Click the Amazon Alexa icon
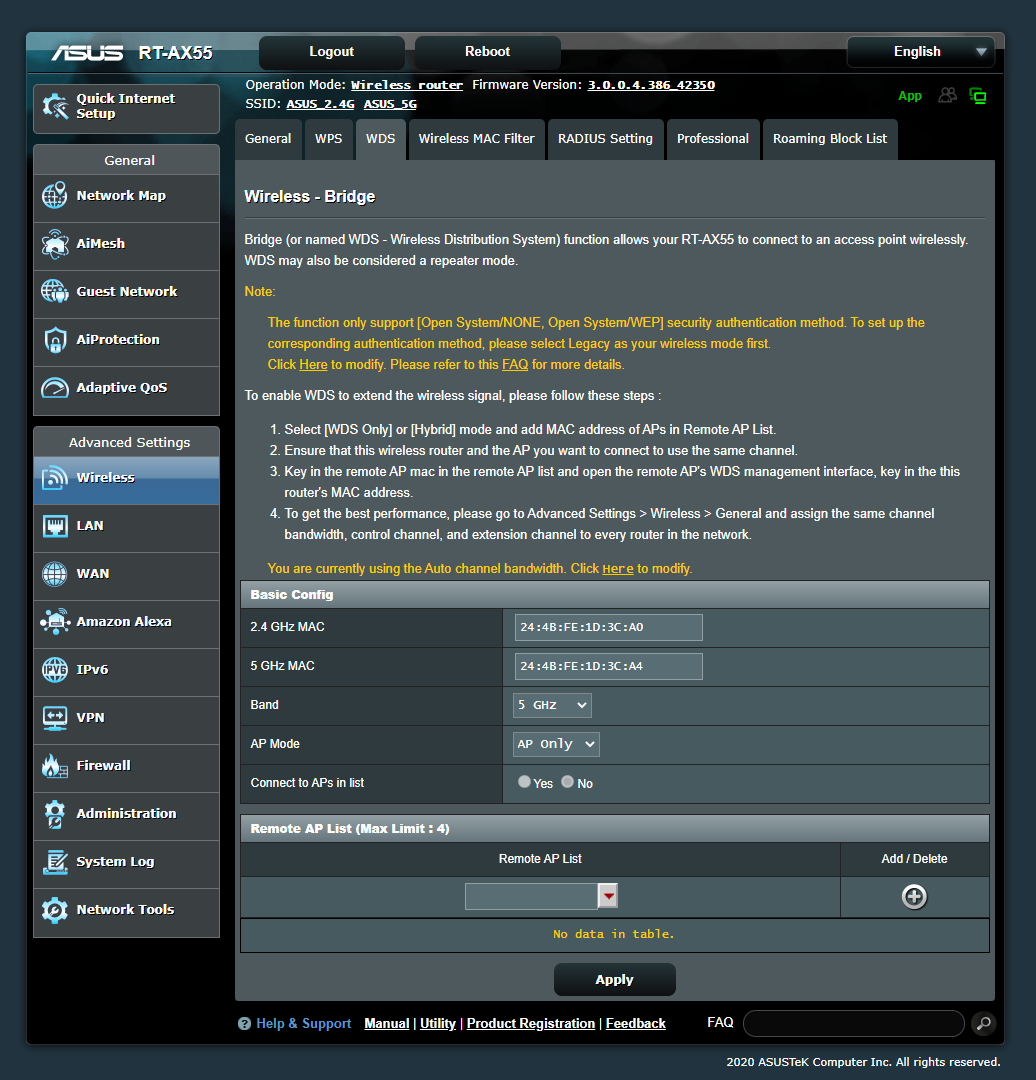Viewport: 1036px width, 1080px height. click(x=54, y=621)
